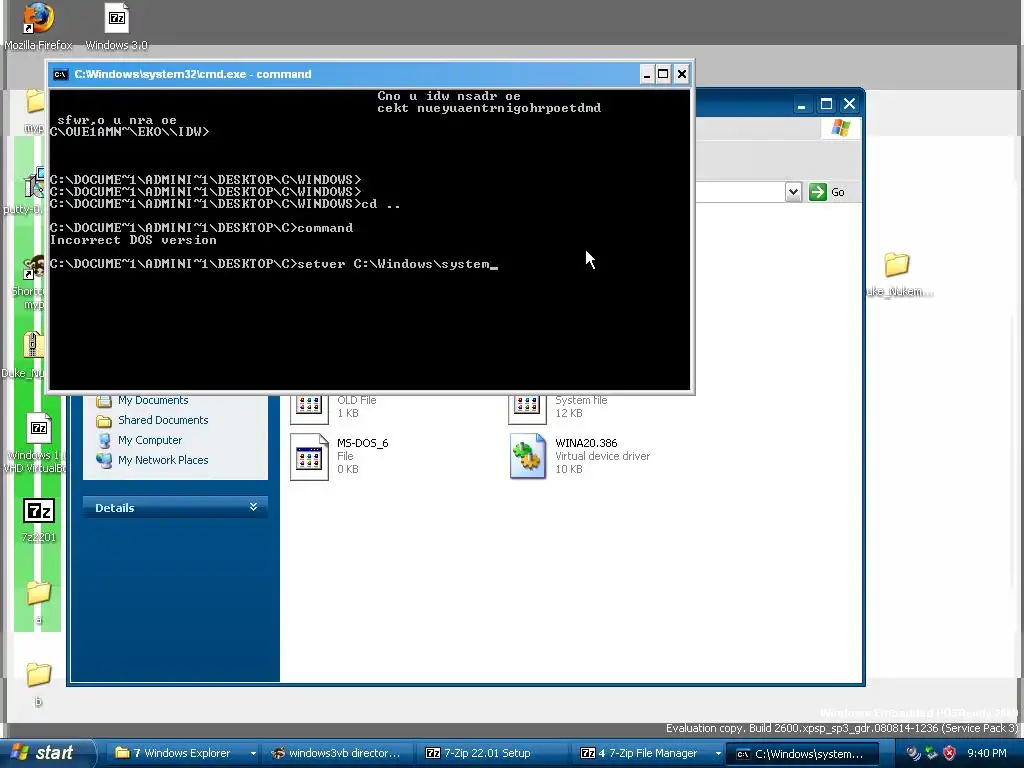The image size is (1024, 768).
Task: Click the WINA20.386 file name text
Action: (586, 443)
